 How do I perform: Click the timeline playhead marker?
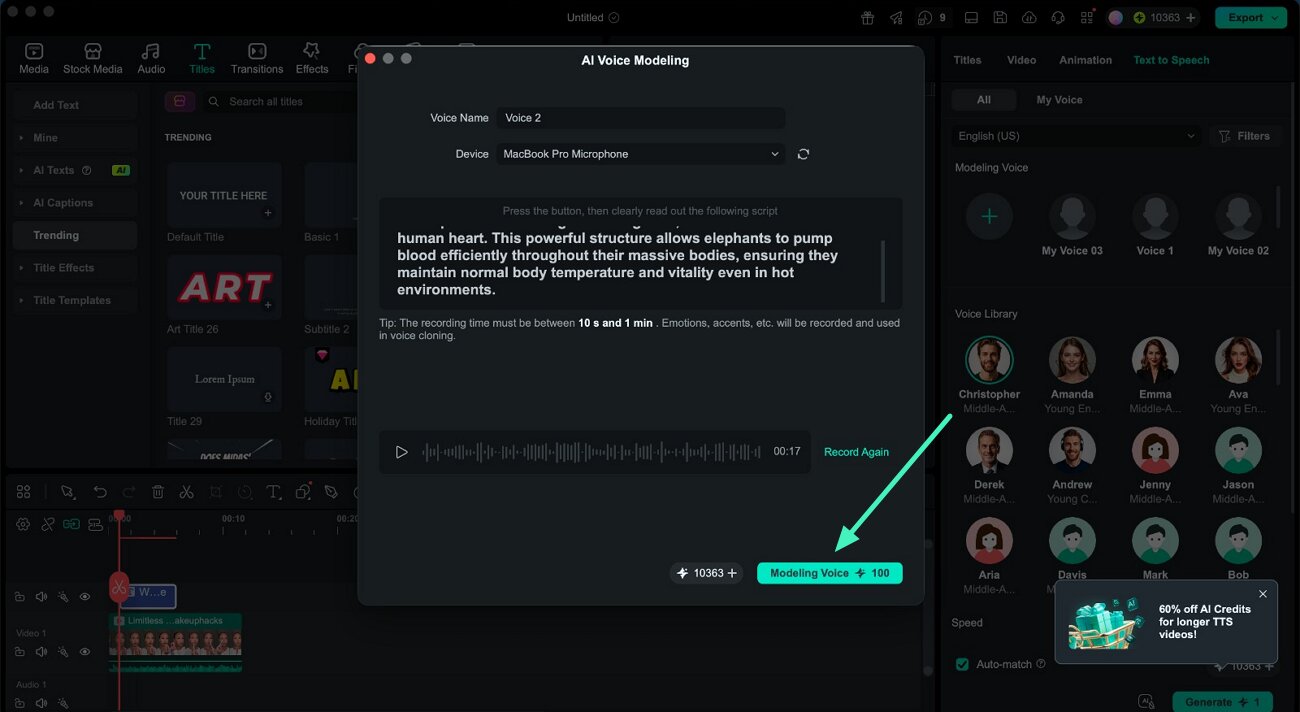(x=119, y=517)
